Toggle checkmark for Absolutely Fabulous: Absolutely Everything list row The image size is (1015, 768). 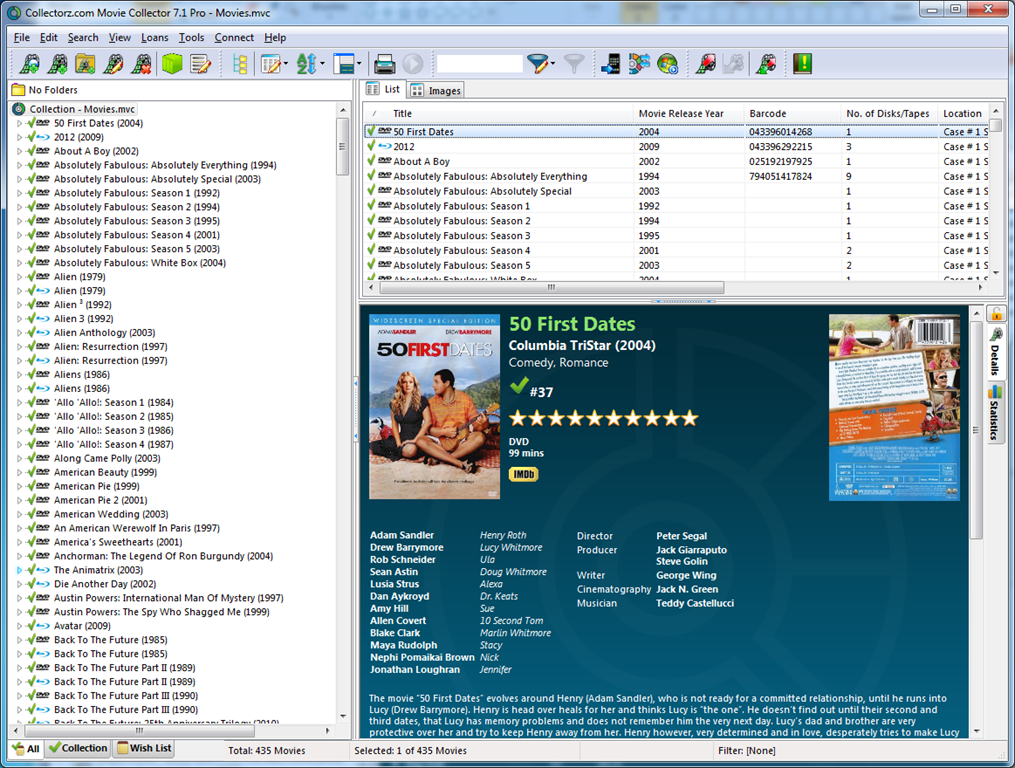(371, 175)
